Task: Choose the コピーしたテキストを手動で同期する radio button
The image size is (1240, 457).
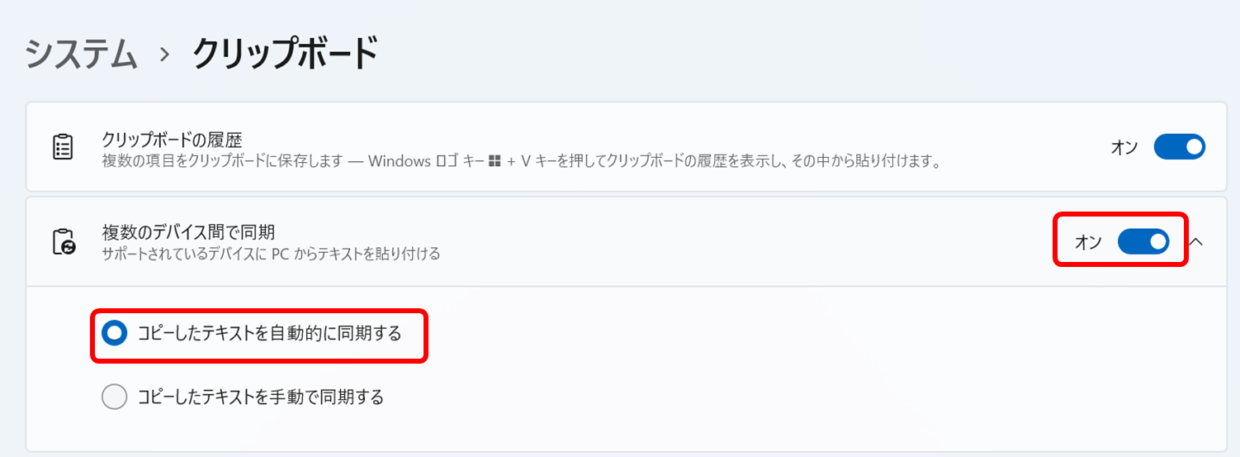Action: tap(115, 397)
